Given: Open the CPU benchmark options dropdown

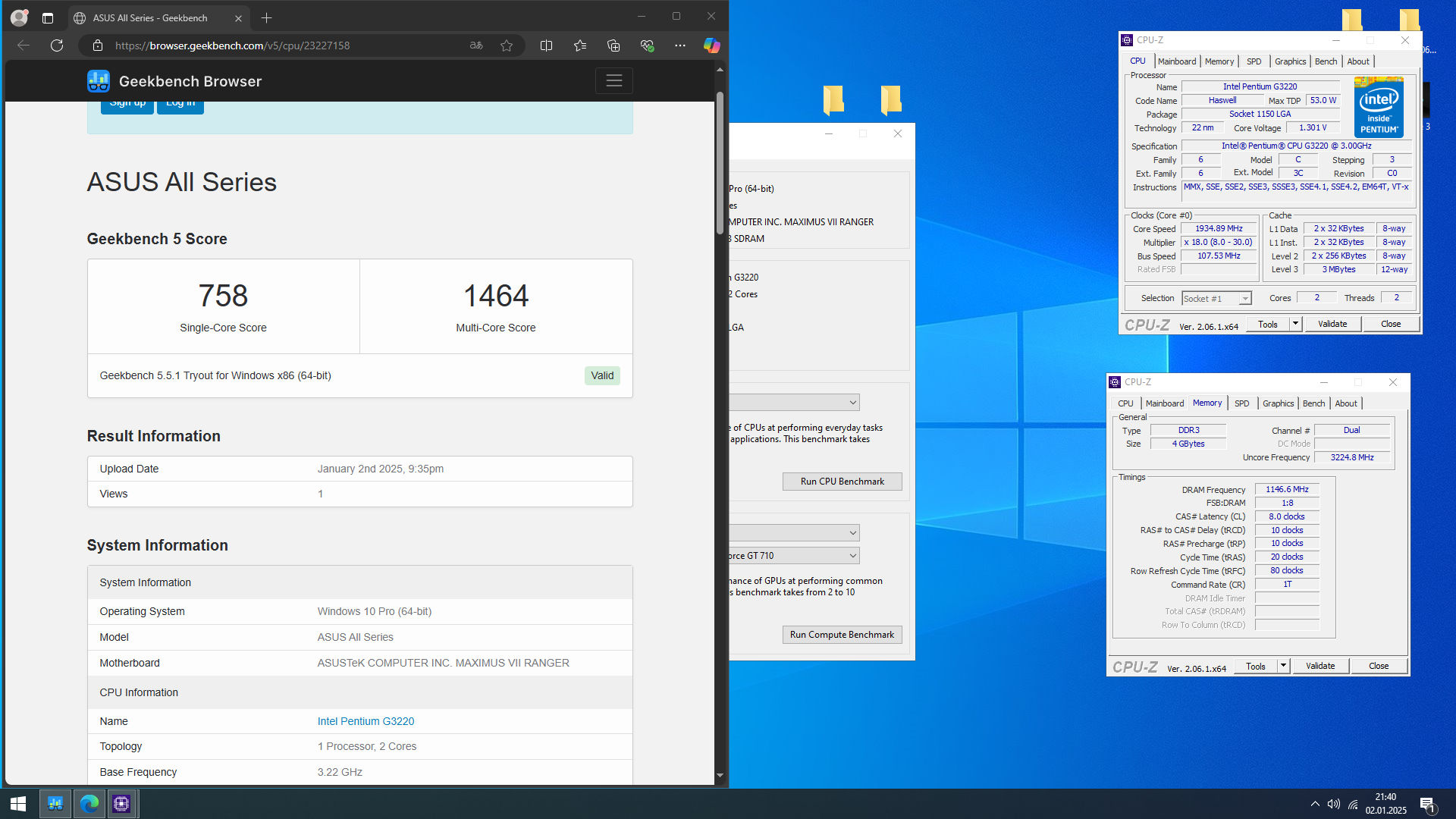Looking at the screenshot, I should 794,403.
